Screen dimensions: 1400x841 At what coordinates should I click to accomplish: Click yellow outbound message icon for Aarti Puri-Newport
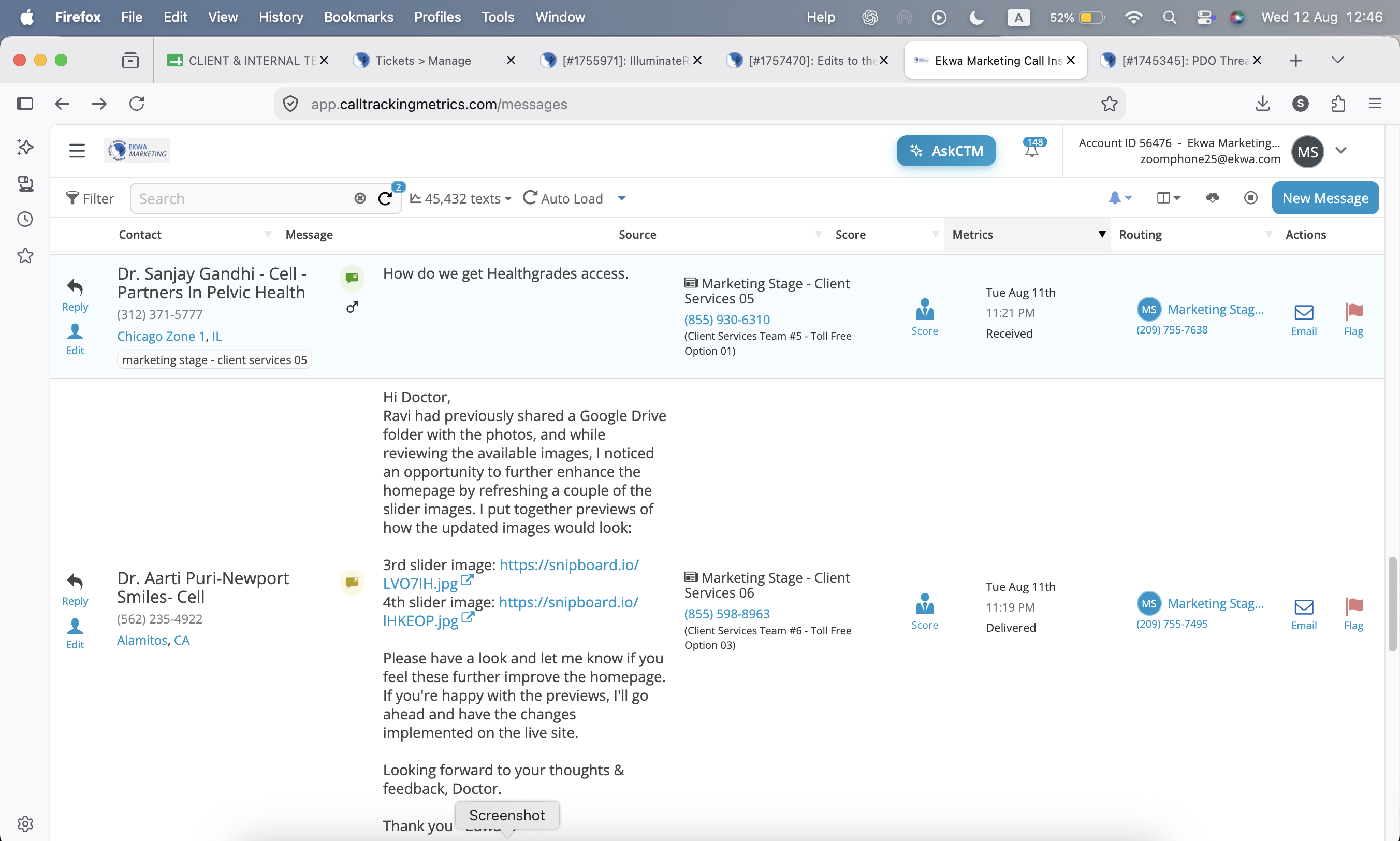pyautogui.click(x=352, y=583)
